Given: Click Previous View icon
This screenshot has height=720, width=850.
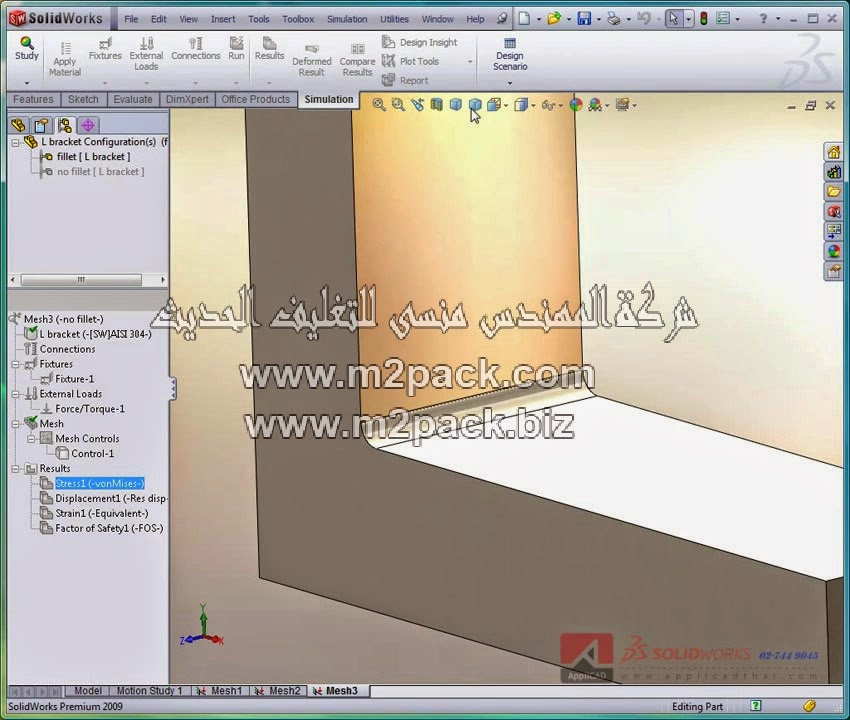Looking at the screenshot, I should [x=417, y=105].
